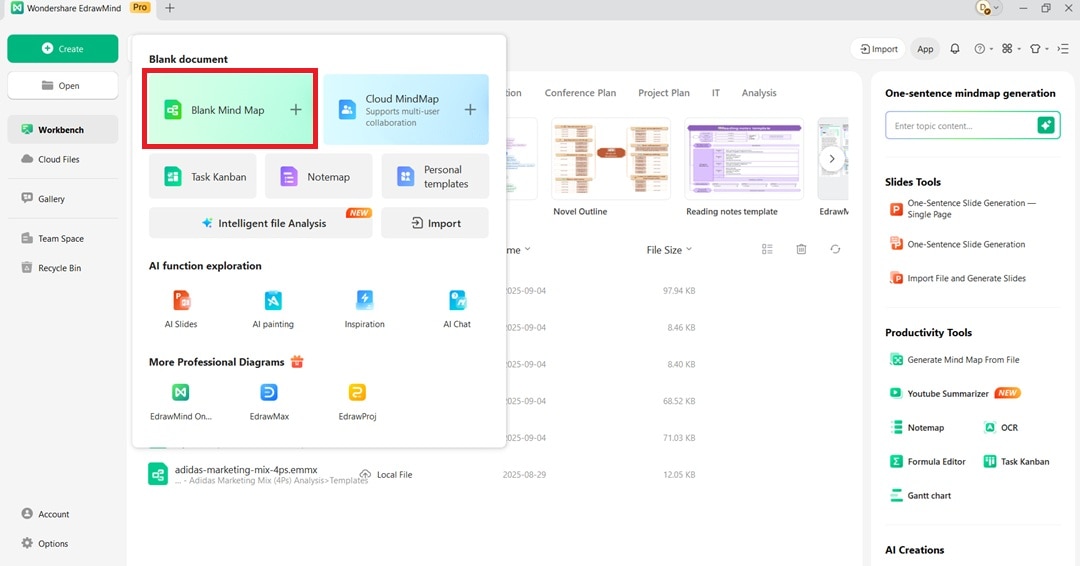Open Task Kanban in Productivity Tools
This screenshot has height=566, width=1080.
1016,461
